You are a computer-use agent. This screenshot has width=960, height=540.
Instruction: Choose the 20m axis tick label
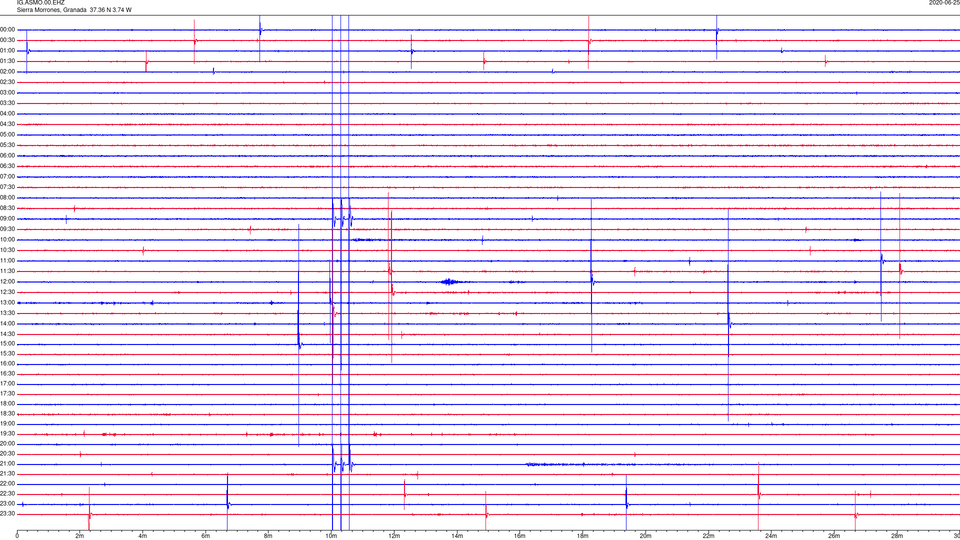[645, 536]
